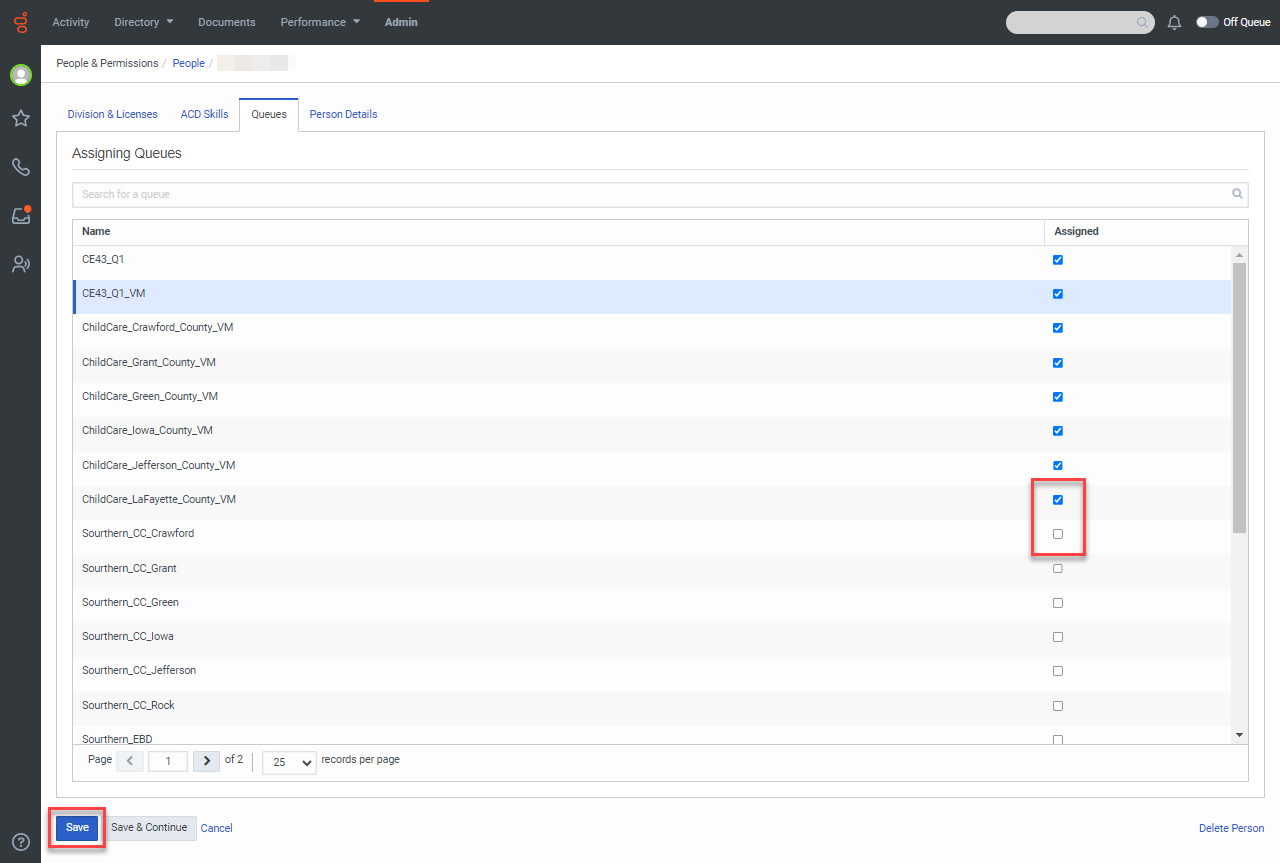1280x863 pixels.
Task: Select the ChildCare_Grant_County_VM row name
Action: click(x=149, y=362)
